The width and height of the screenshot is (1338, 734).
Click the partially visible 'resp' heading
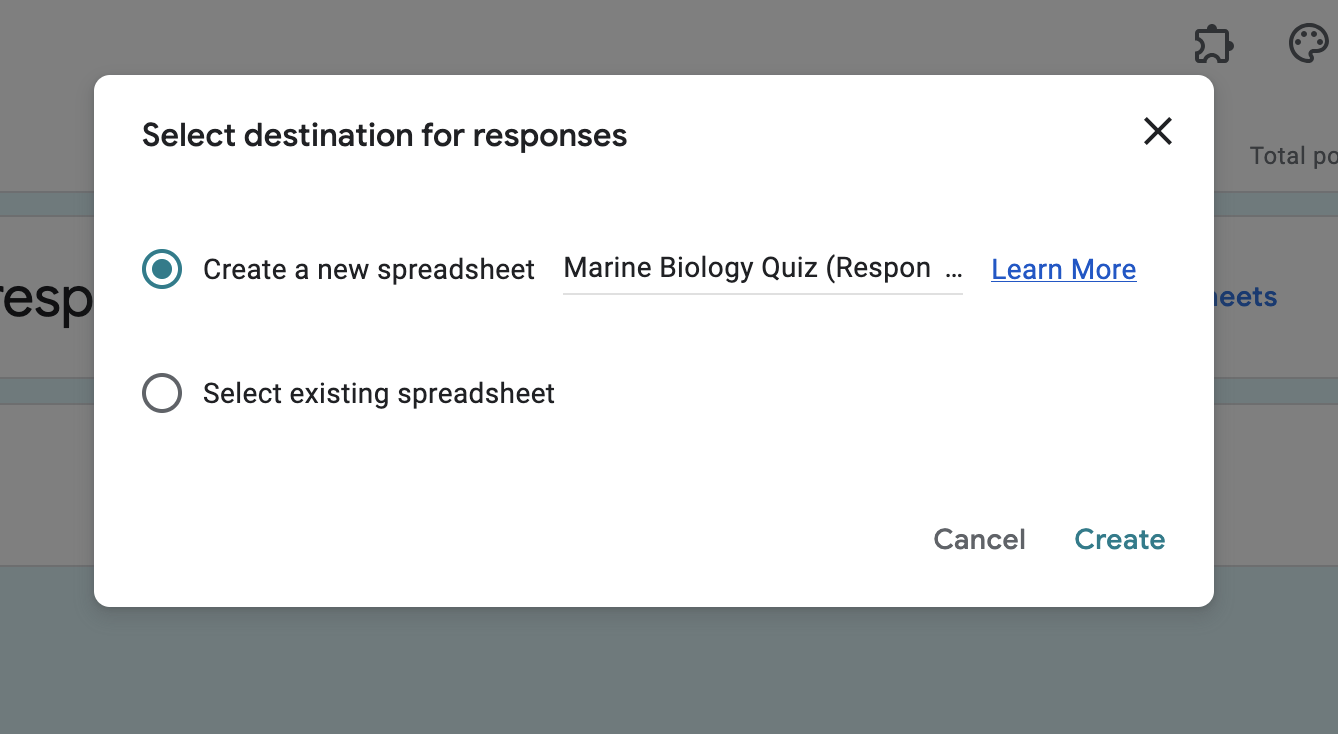click(x=46, y=299)
